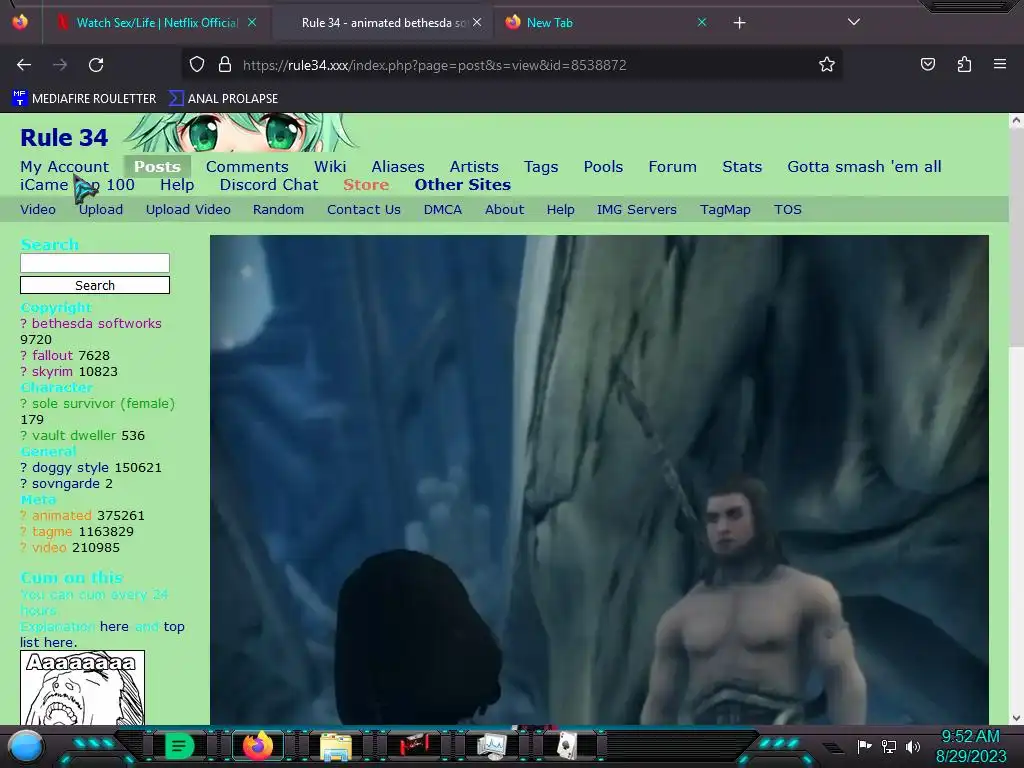Open the fallout tag
Screen dimensions: 1024x768
[52, 355]
